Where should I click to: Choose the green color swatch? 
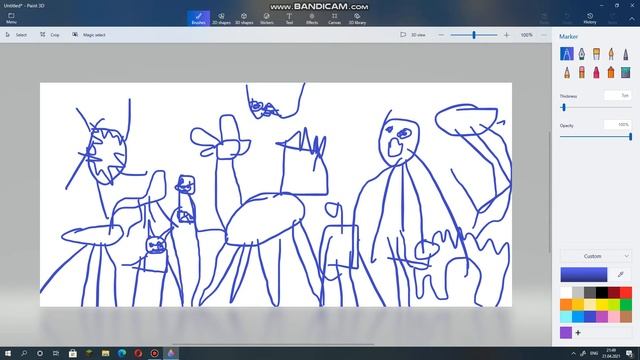click(626, 304)
